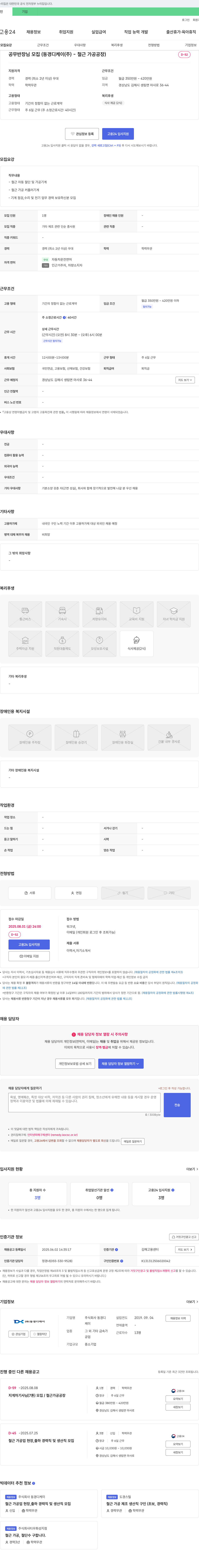Image resolution: width=199 pixels, height=1568 pixels.
Task: Click the 장애인용 승강기 icon
Action: [76, 737]
